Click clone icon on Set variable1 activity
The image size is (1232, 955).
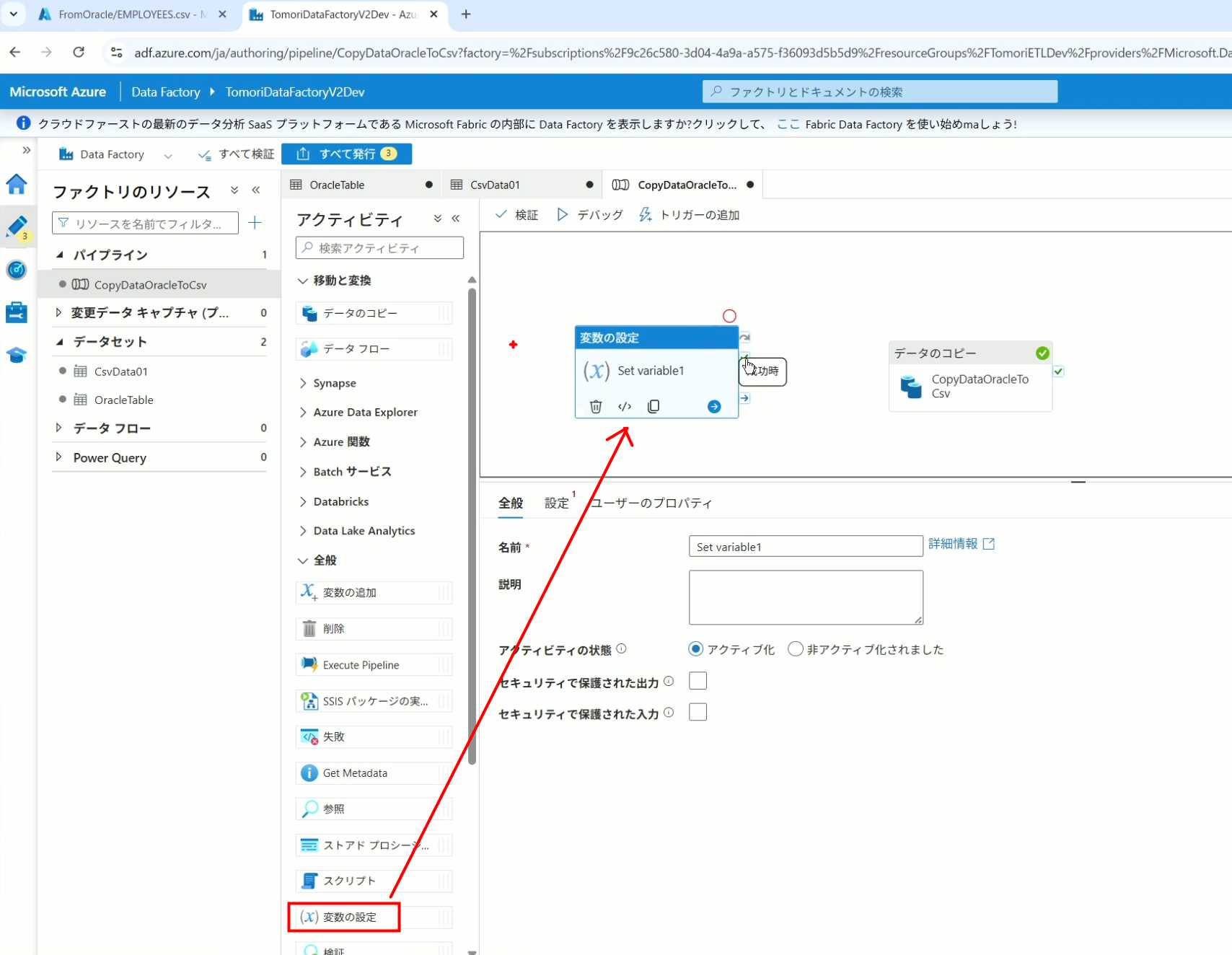coord(654,407)
